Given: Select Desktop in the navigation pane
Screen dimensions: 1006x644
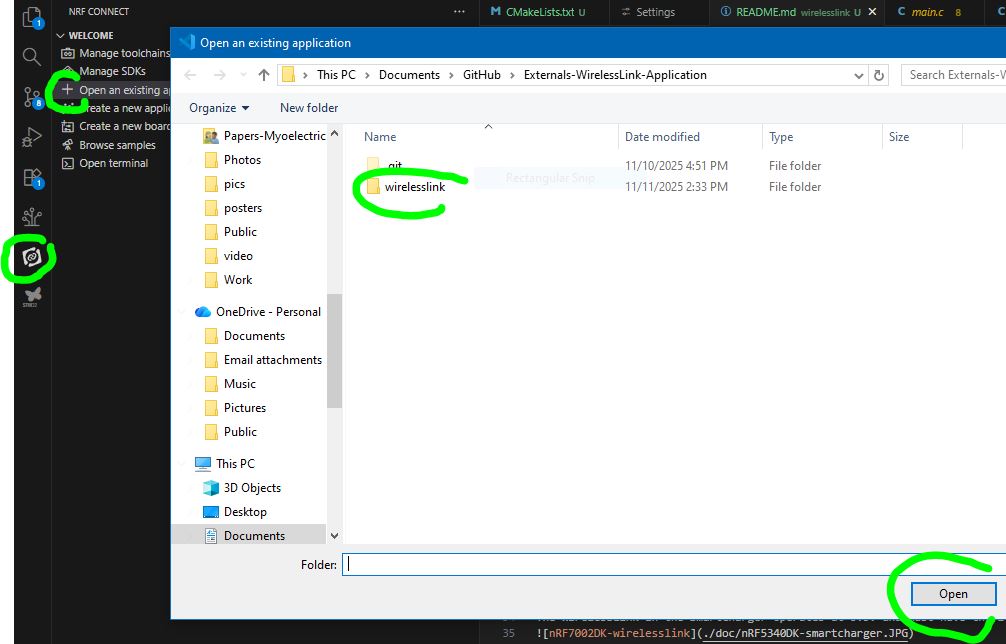Looking at the screenshot, I should click(245, 512).
